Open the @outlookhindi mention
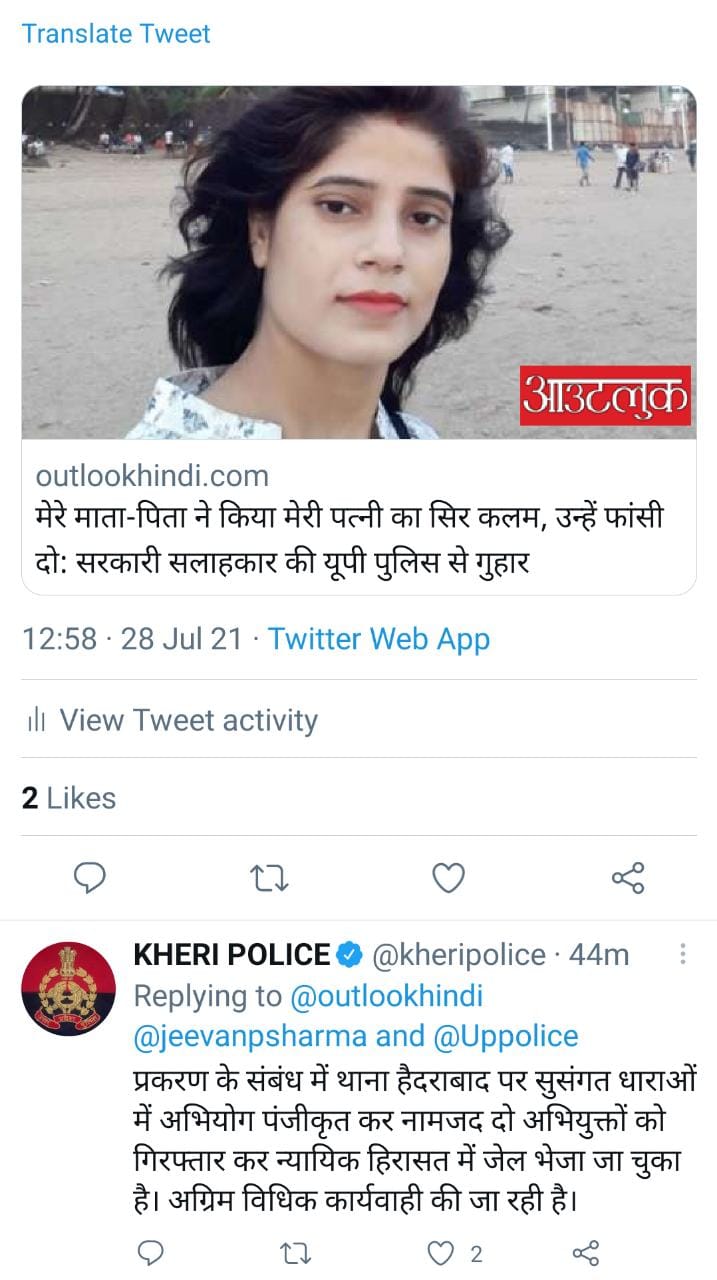The height and width of the screenshot is (1280, 717). [x=387, y=996]
